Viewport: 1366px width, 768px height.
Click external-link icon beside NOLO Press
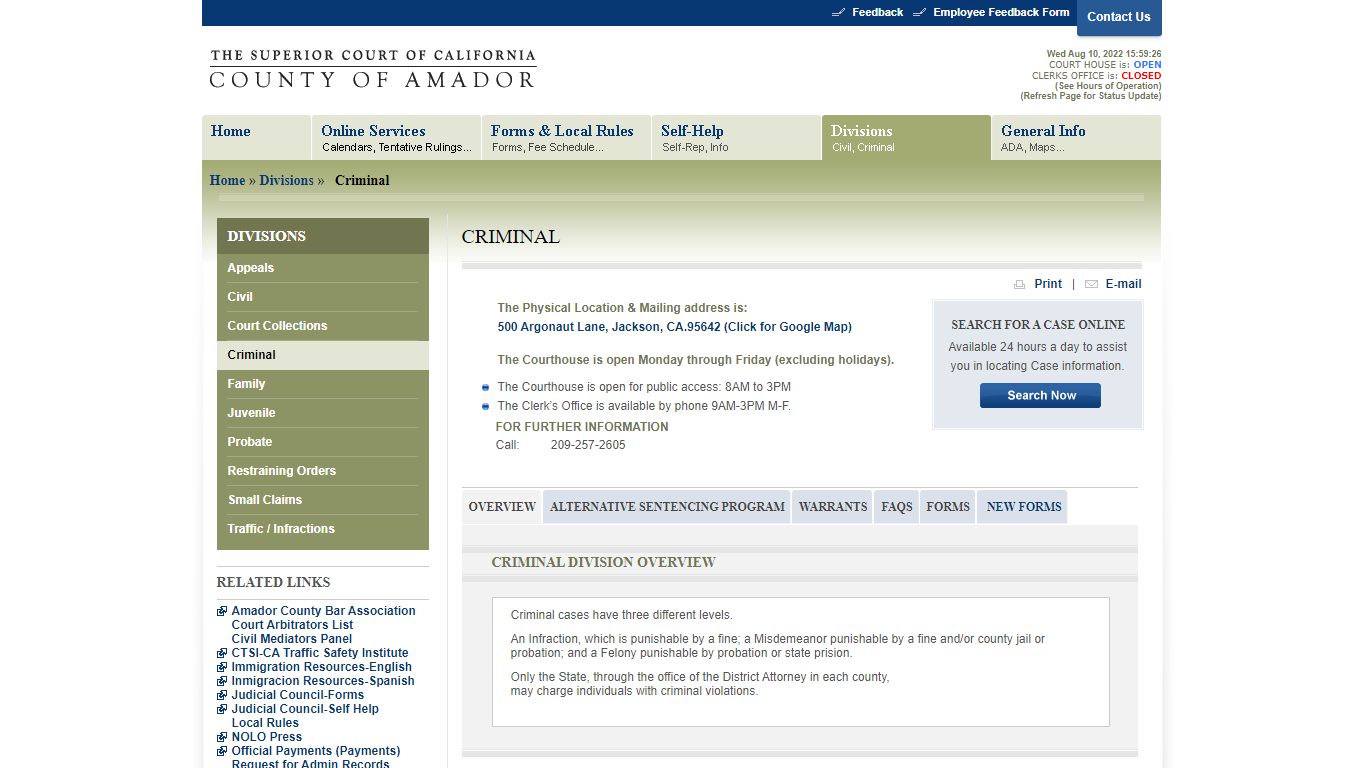pos(222,737)
